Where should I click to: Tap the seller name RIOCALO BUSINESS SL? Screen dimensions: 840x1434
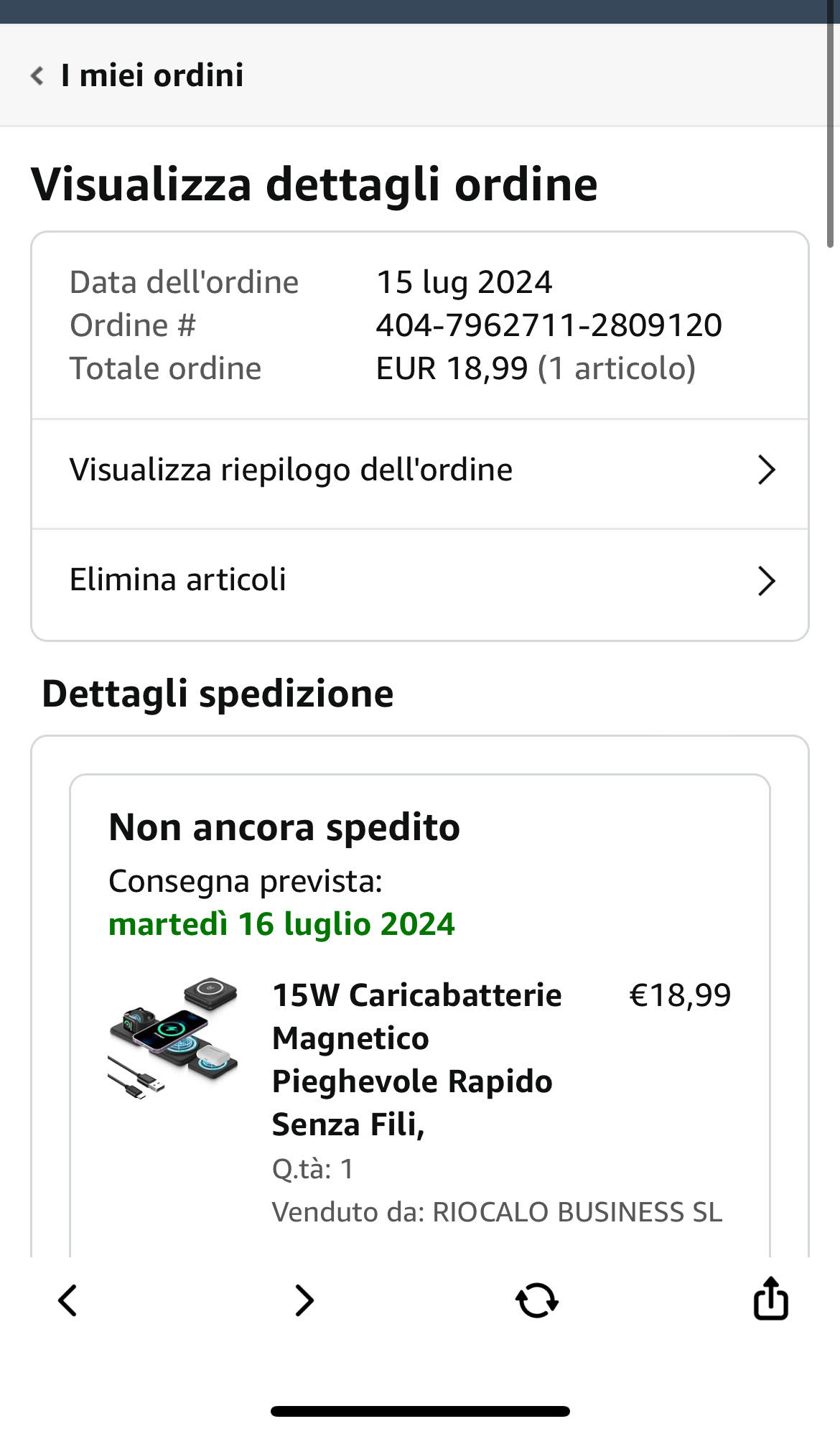pyautogui.click(x=577, y=1212)
